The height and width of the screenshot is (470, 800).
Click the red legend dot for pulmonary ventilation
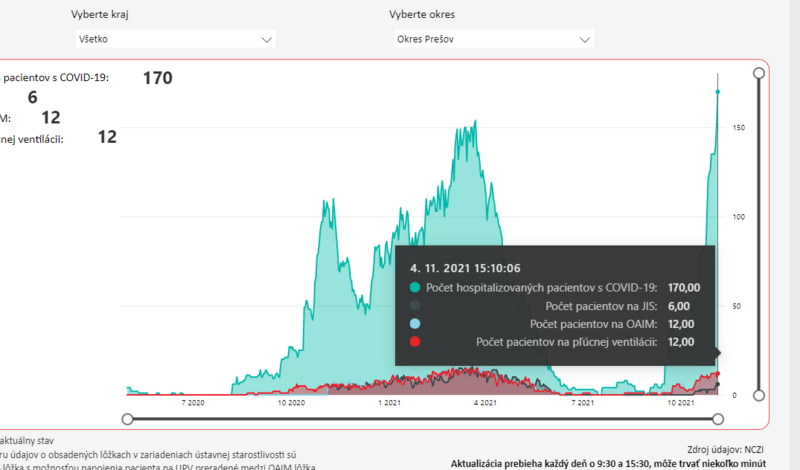[x=415, y=341]
